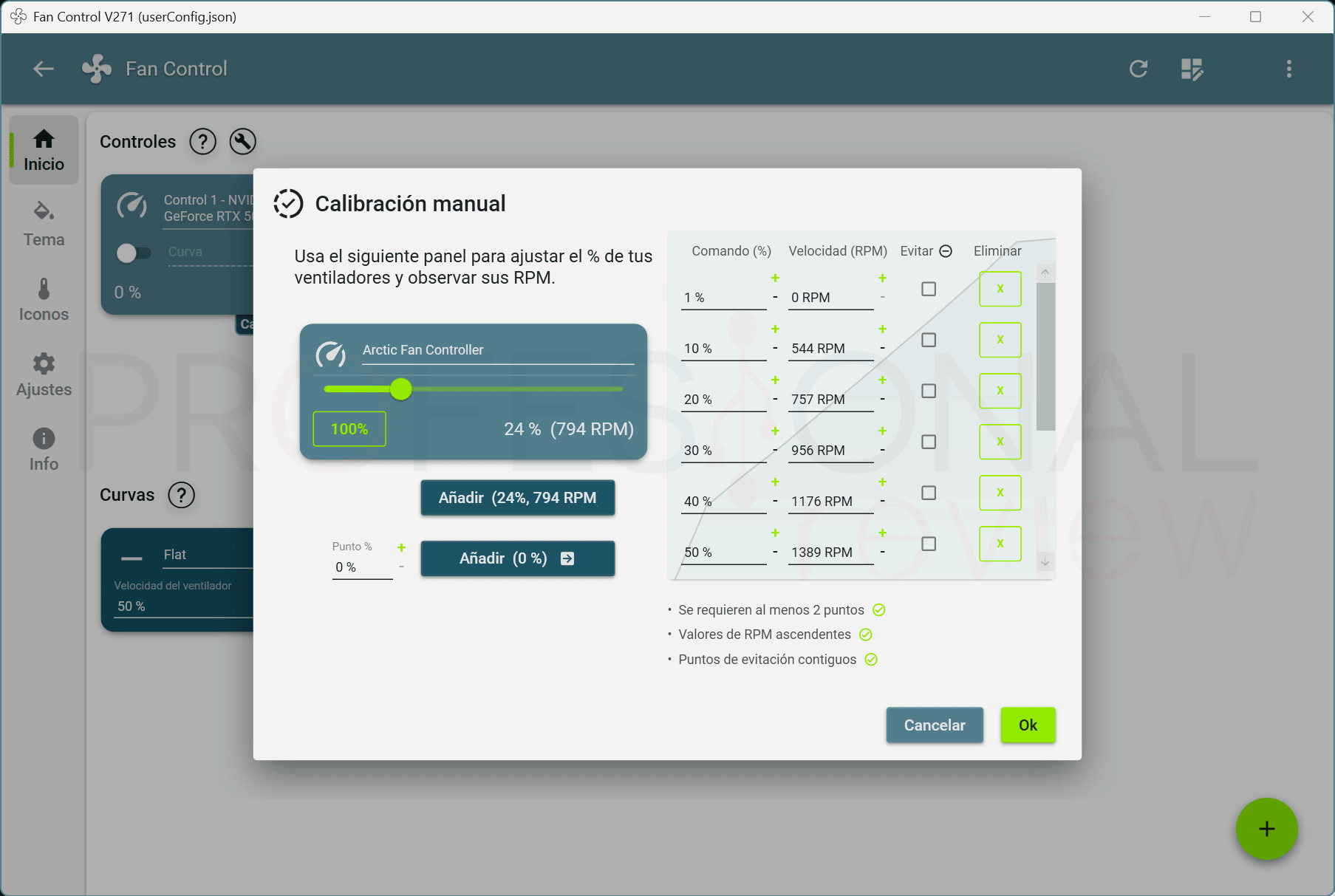This screenshot has height=896, width=1335.
Task: Refresh sensors with the reload icon
Action: pos(1138,69)
